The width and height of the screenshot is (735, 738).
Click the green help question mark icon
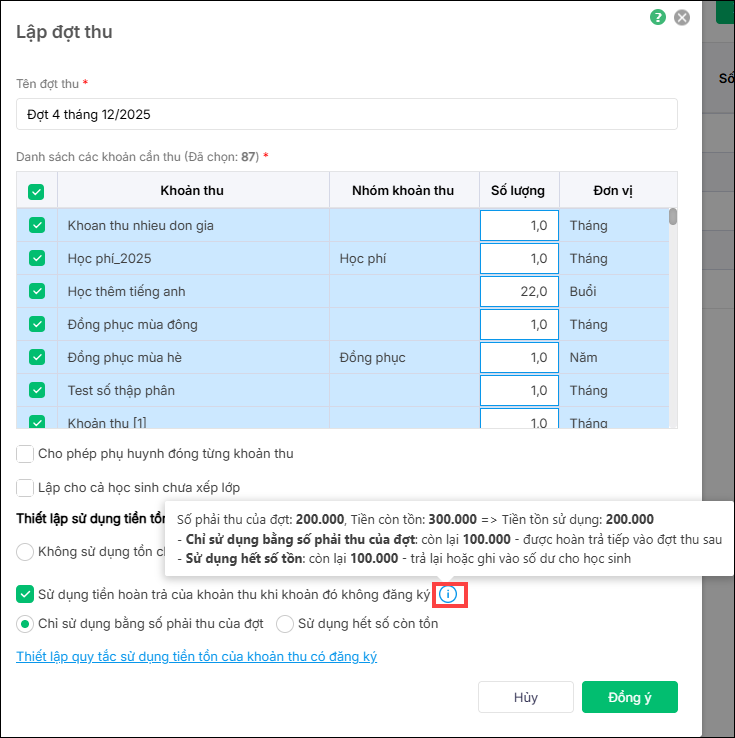click(657, 17)
